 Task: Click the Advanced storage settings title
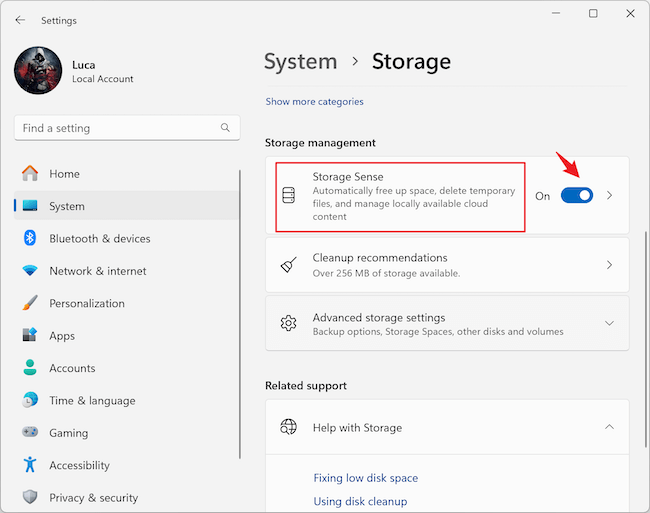point(379,317)
